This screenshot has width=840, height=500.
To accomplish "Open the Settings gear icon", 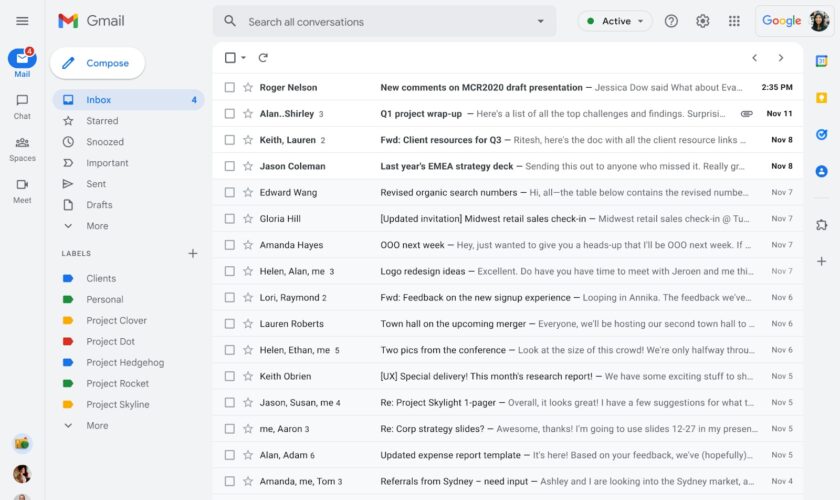I will pyautogui.click(x=703, y=21).
